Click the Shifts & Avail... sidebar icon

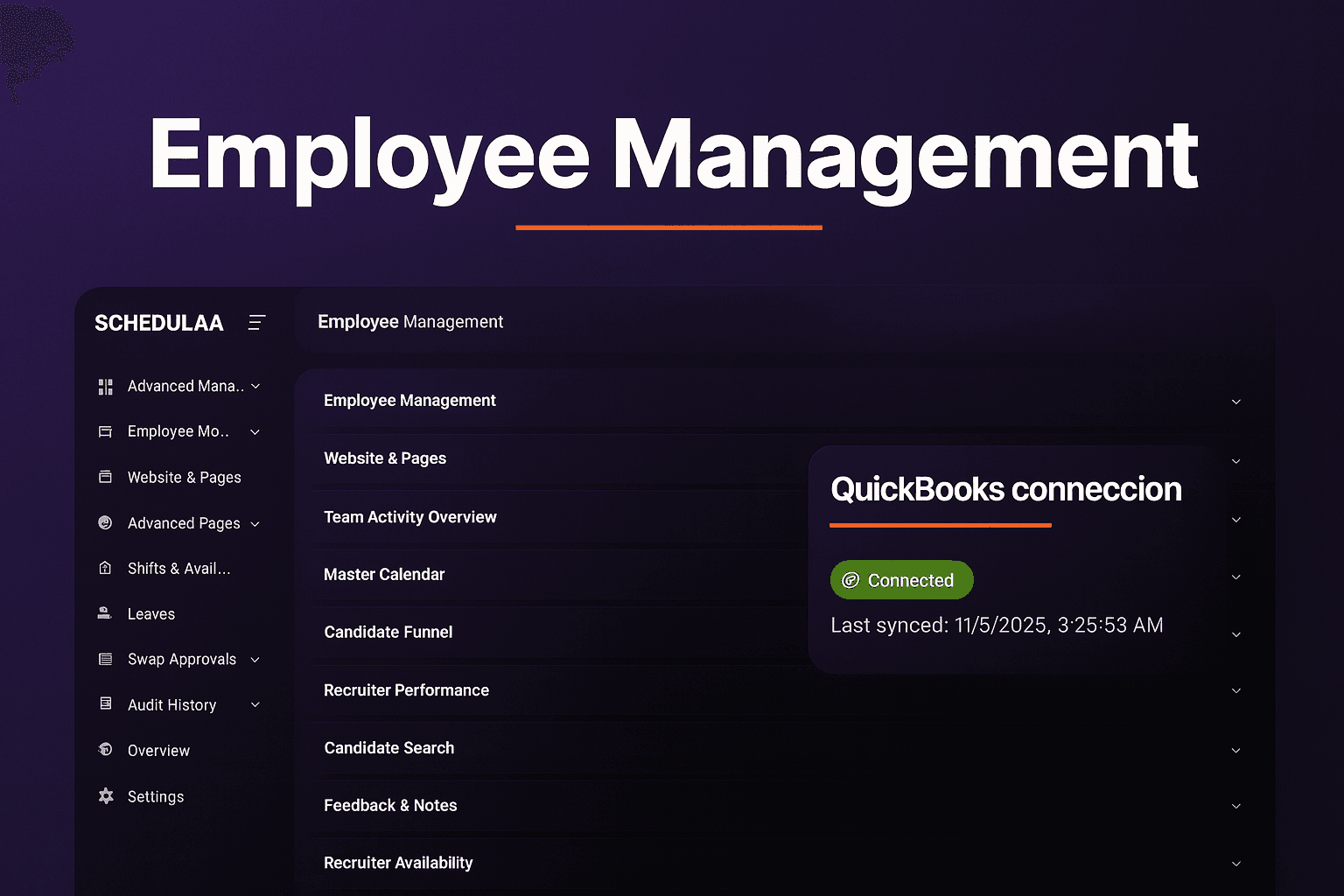click(106, 568)
